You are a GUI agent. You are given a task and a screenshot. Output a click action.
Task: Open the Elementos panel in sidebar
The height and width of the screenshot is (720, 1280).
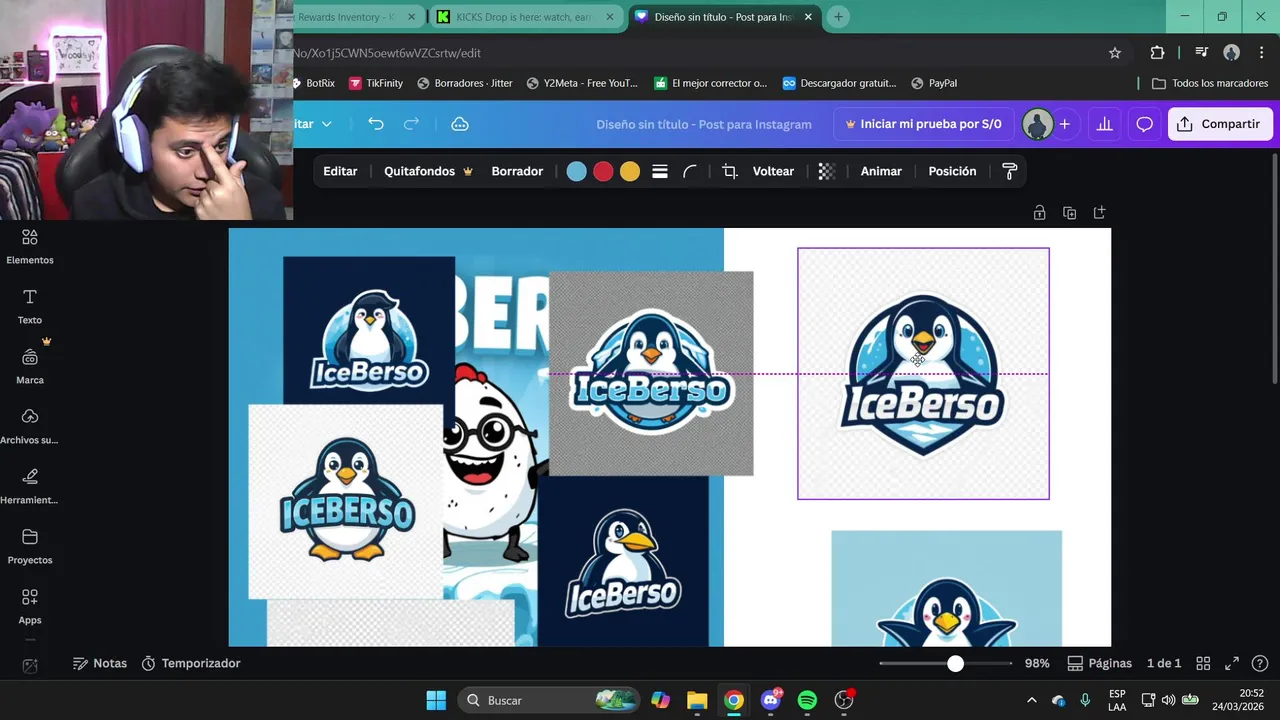[30, 247]
